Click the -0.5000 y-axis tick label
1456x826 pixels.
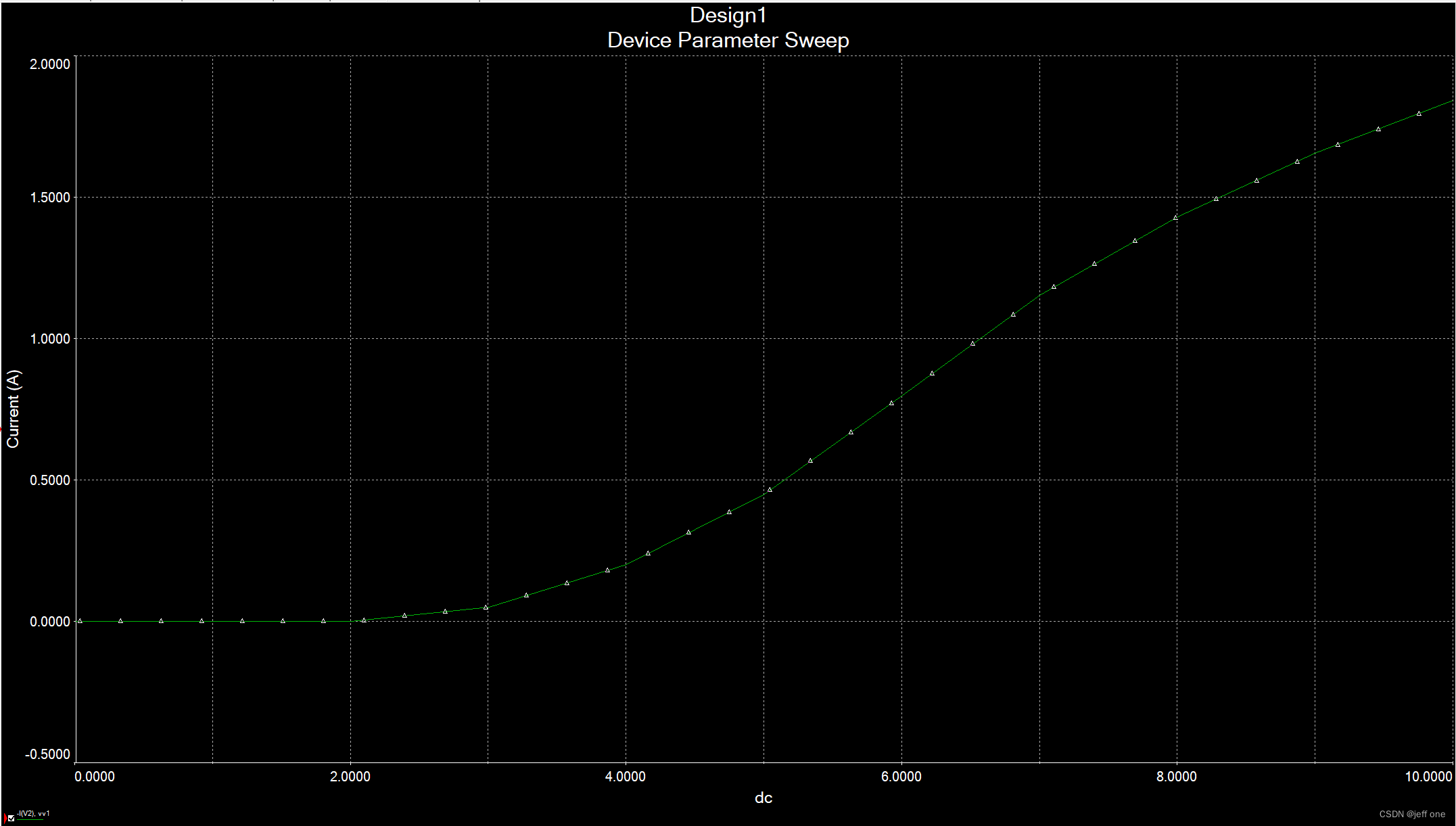click(47, 754)
